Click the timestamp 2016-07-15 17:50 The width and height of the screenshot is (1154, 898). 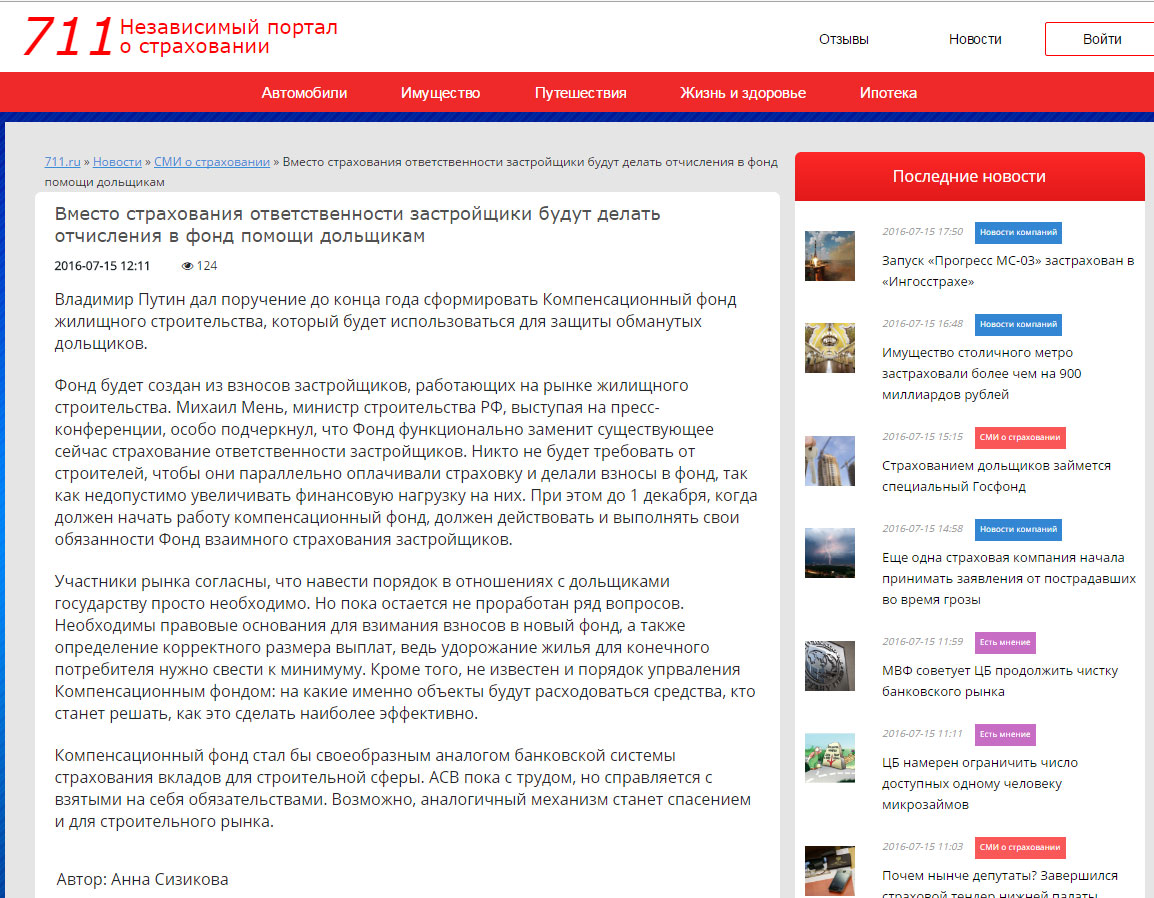click(x=922, y=232)
